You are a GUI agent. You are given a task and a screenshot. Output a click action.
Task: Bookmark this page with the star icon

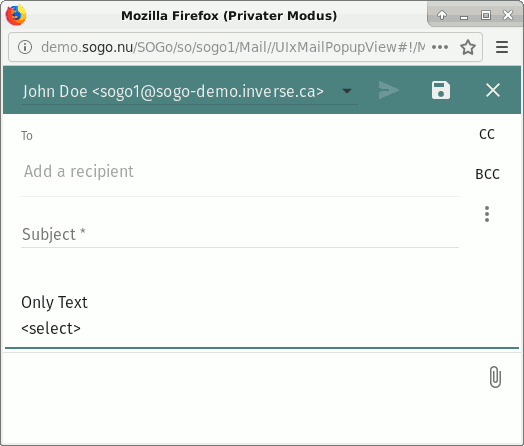click(x=468, y=47)
